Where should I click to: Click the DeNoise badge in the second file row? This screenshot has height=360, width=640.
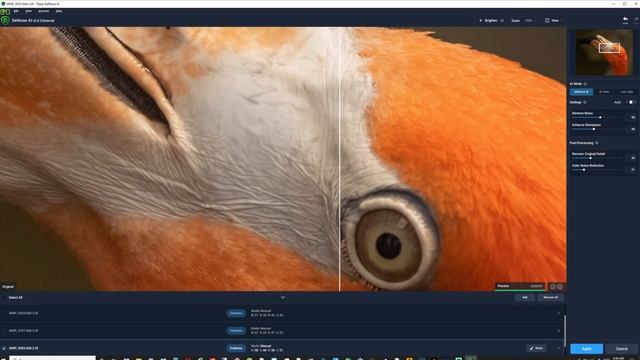[x=236, y=331]
